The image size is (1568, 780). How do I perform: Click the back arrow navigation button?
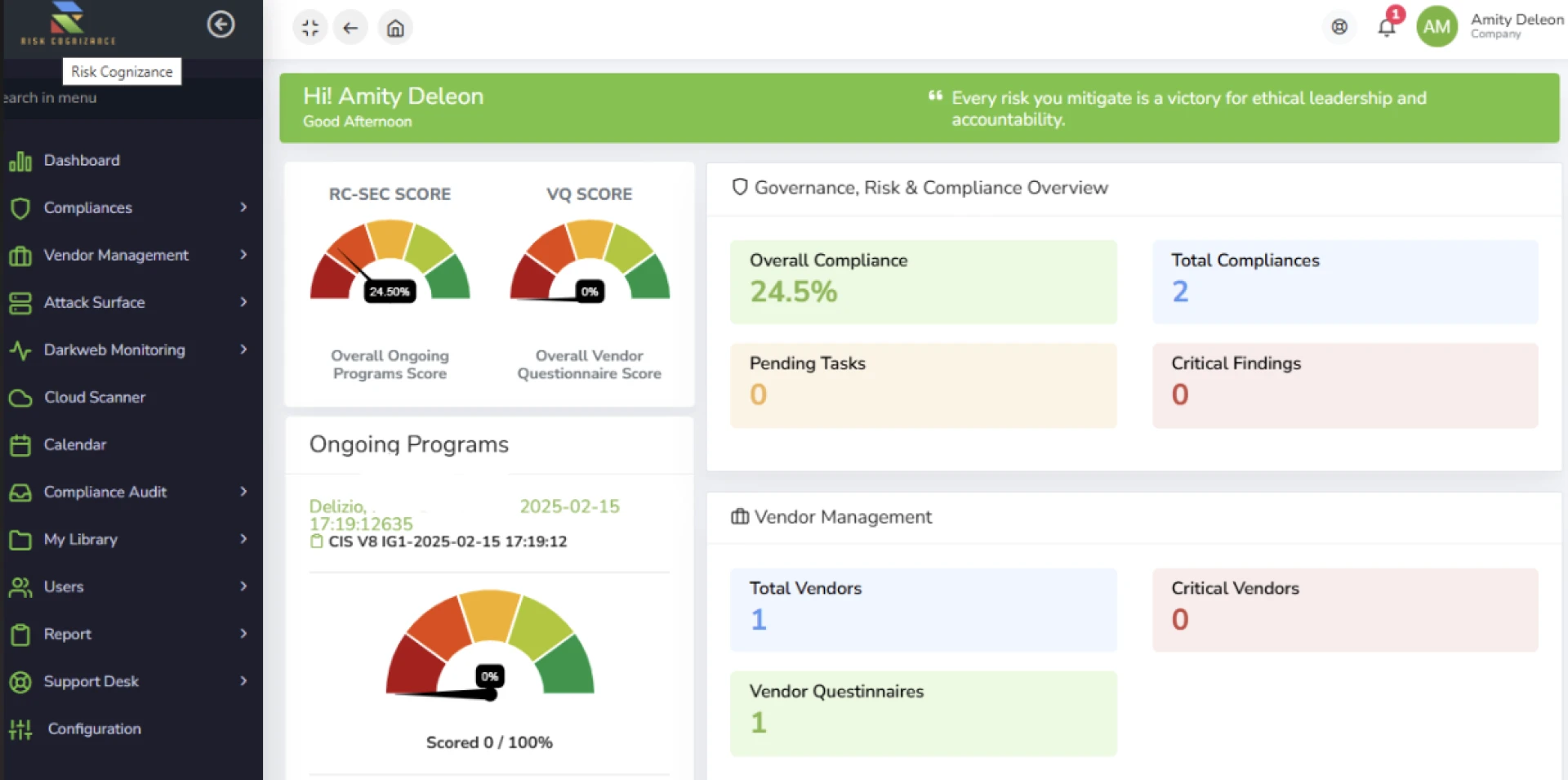[x=350, y=28]
